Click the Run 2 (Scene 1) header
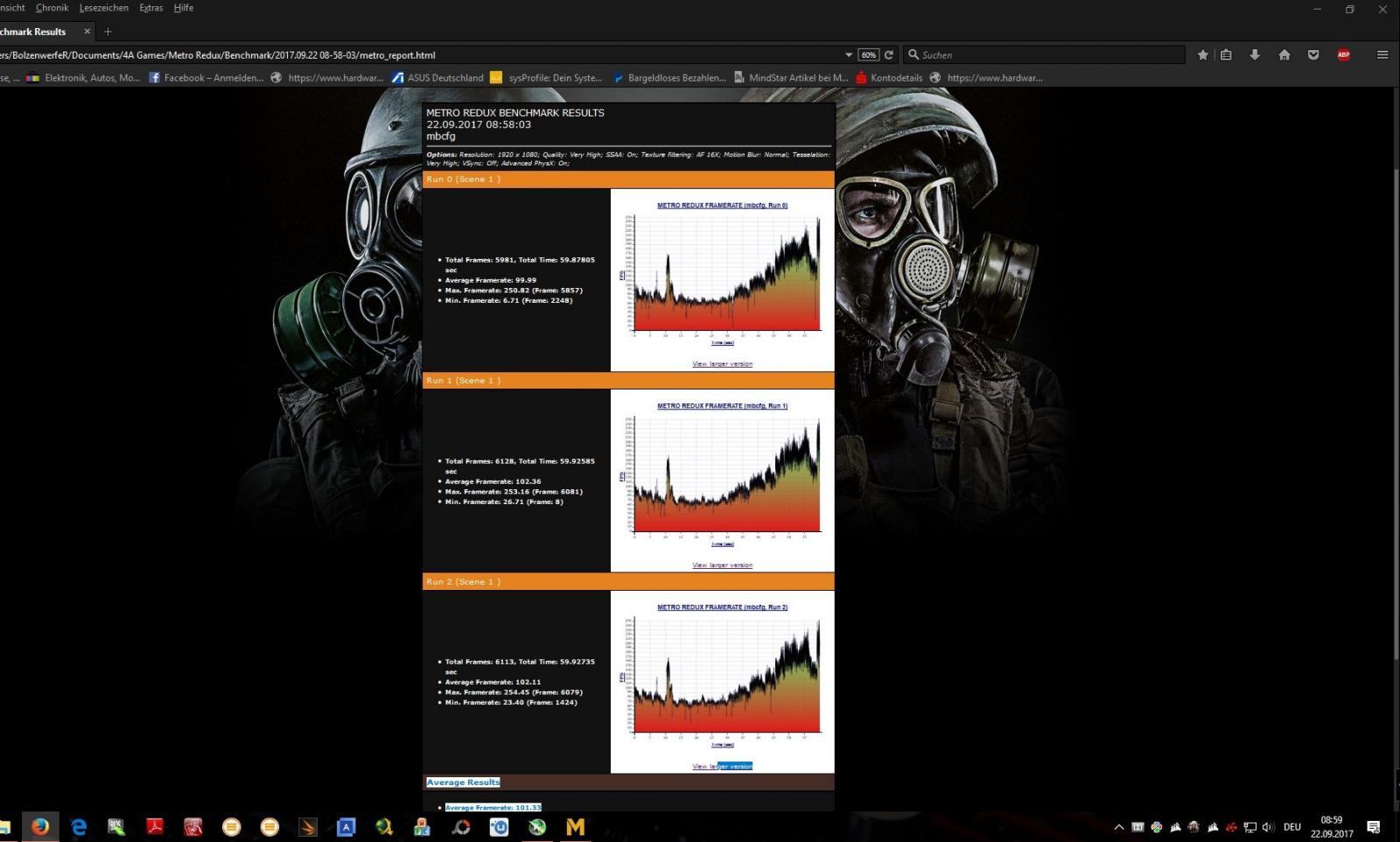 (628, 582)
